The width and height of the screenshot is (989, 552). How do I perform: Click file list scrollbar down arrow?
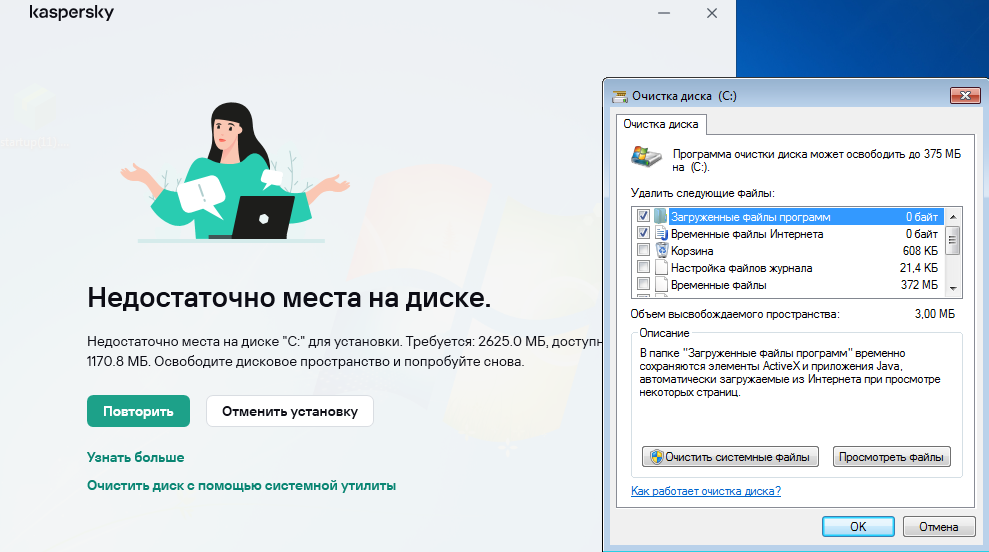[x=953, y=288]
